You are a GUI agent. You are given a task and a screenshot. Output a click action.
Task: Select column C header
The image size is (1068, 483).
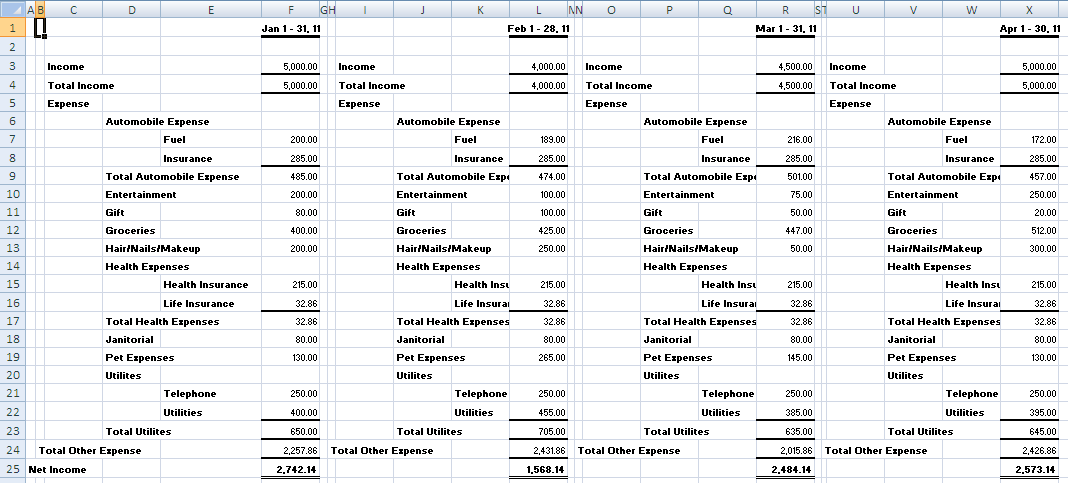(74, 9)
